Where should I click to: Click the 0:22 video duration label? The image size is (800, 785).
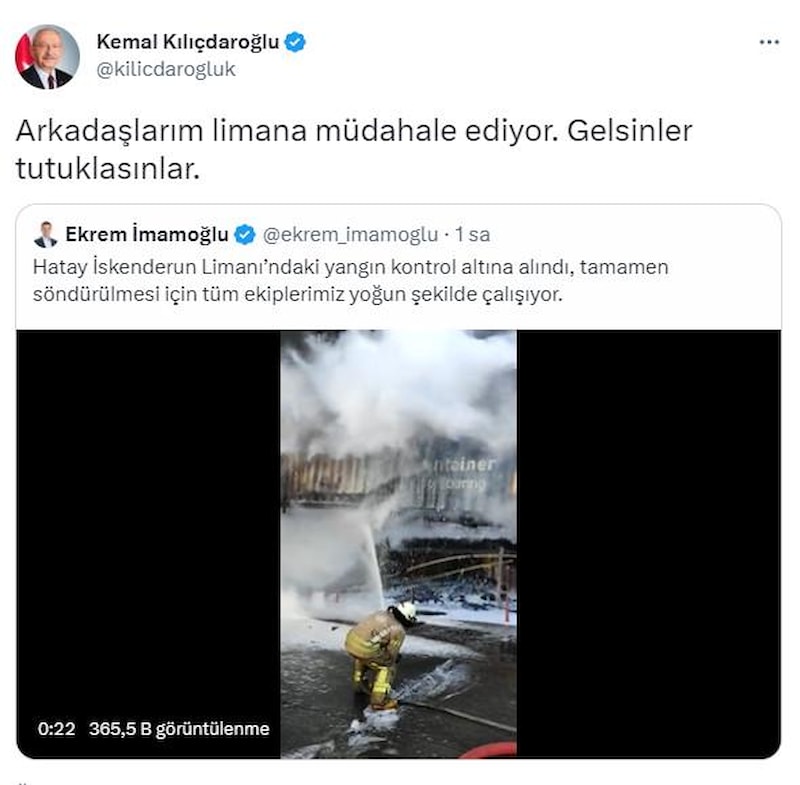click(x=57, y=728)
